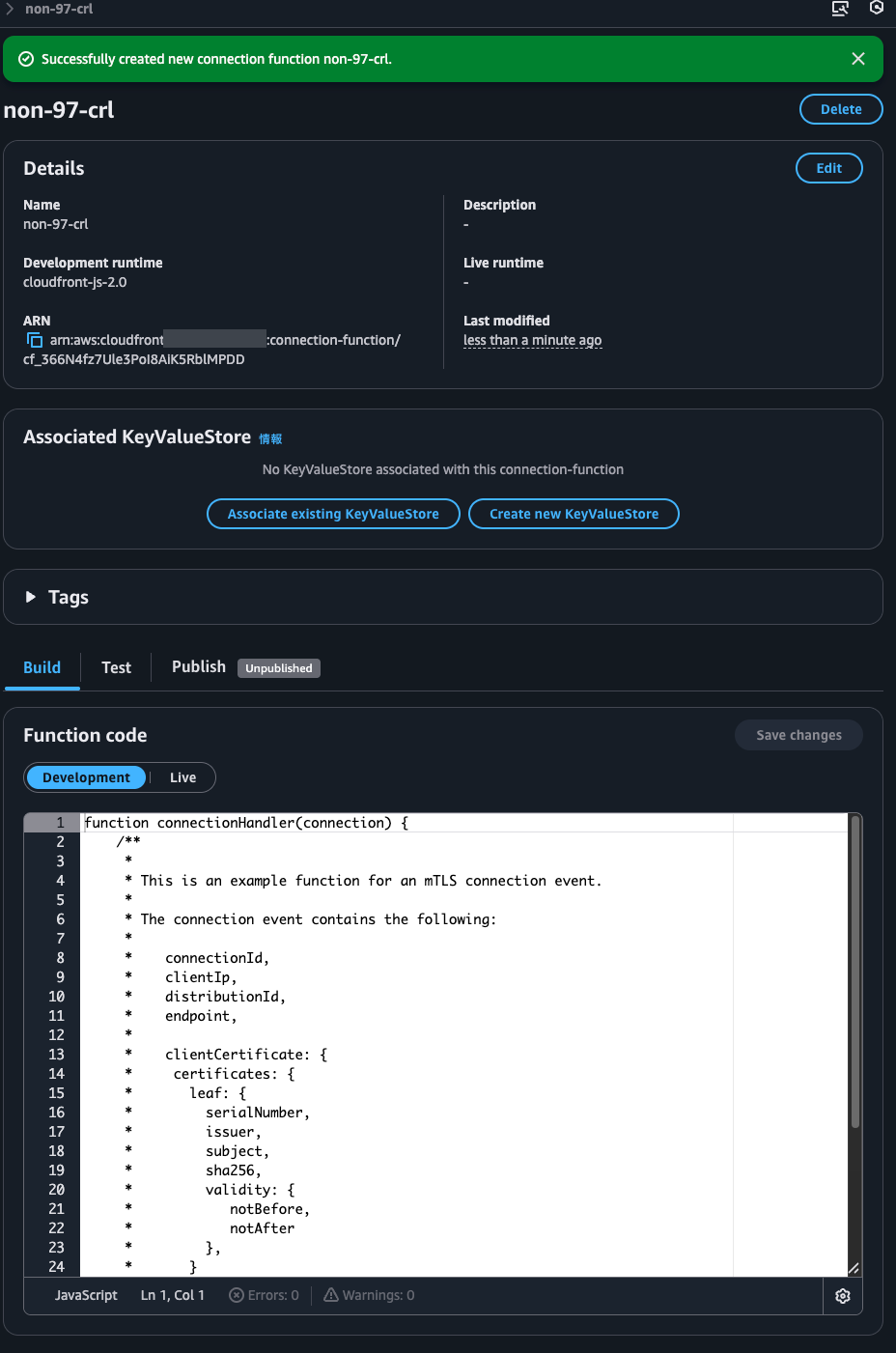Delete the non-97-crl function
Screen dimensions: 896x1353
tap(840, 108)
